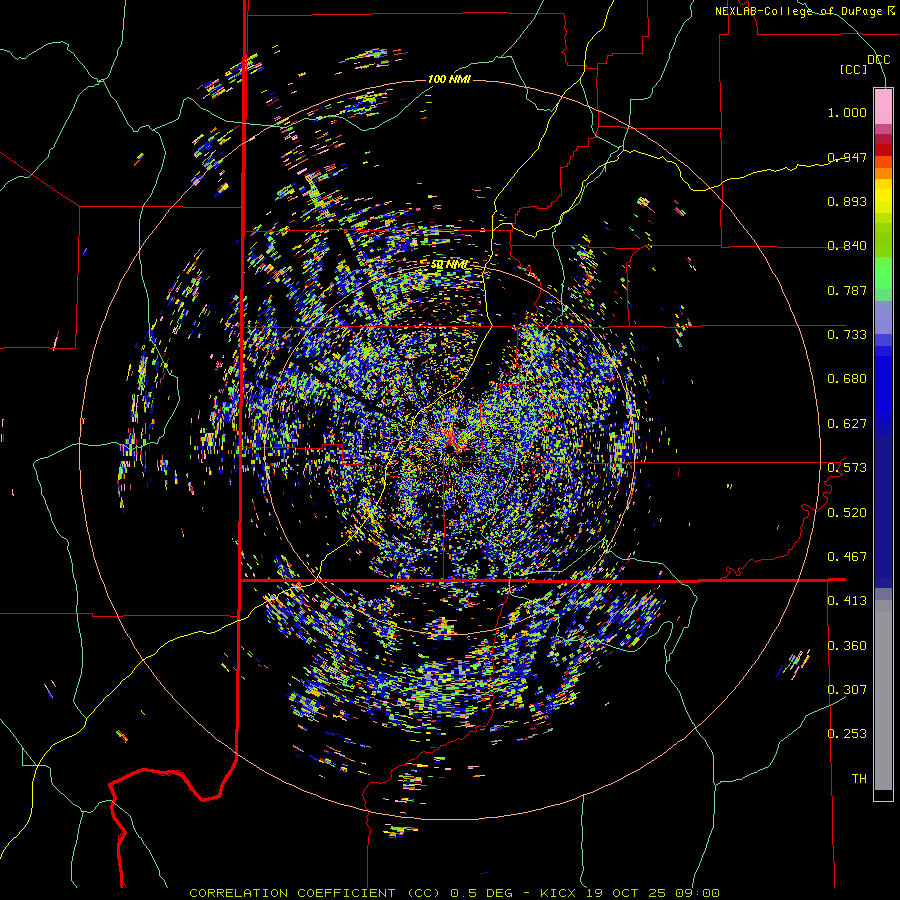900x900 pixels.
Task: Click the DCC product label
Action: (x=878, y=60)
